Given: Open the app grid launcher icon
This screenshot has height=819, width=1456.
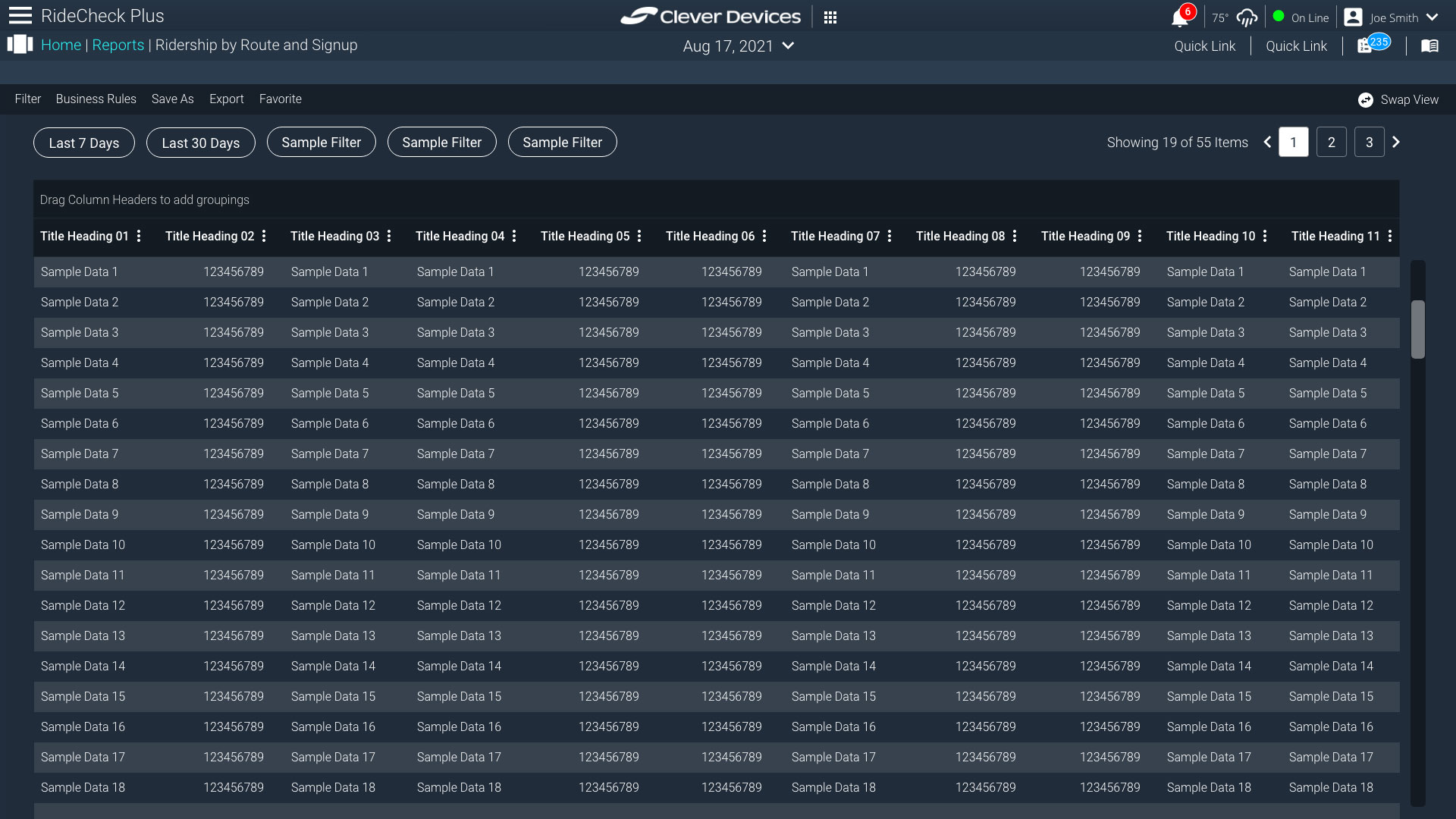Looking at the screenshot, I should pyautogui.click(x=830, y=17).
